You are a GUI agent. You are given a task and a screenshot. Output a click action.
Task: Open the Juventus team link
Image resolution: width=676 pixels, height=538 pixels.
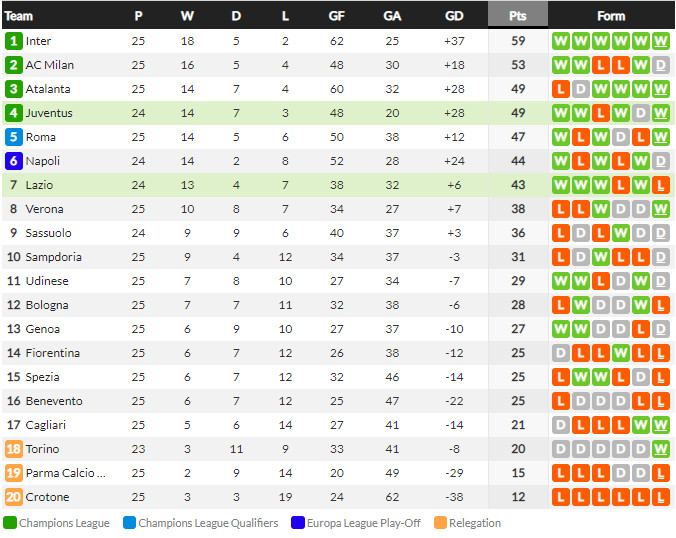click(49, 113)
